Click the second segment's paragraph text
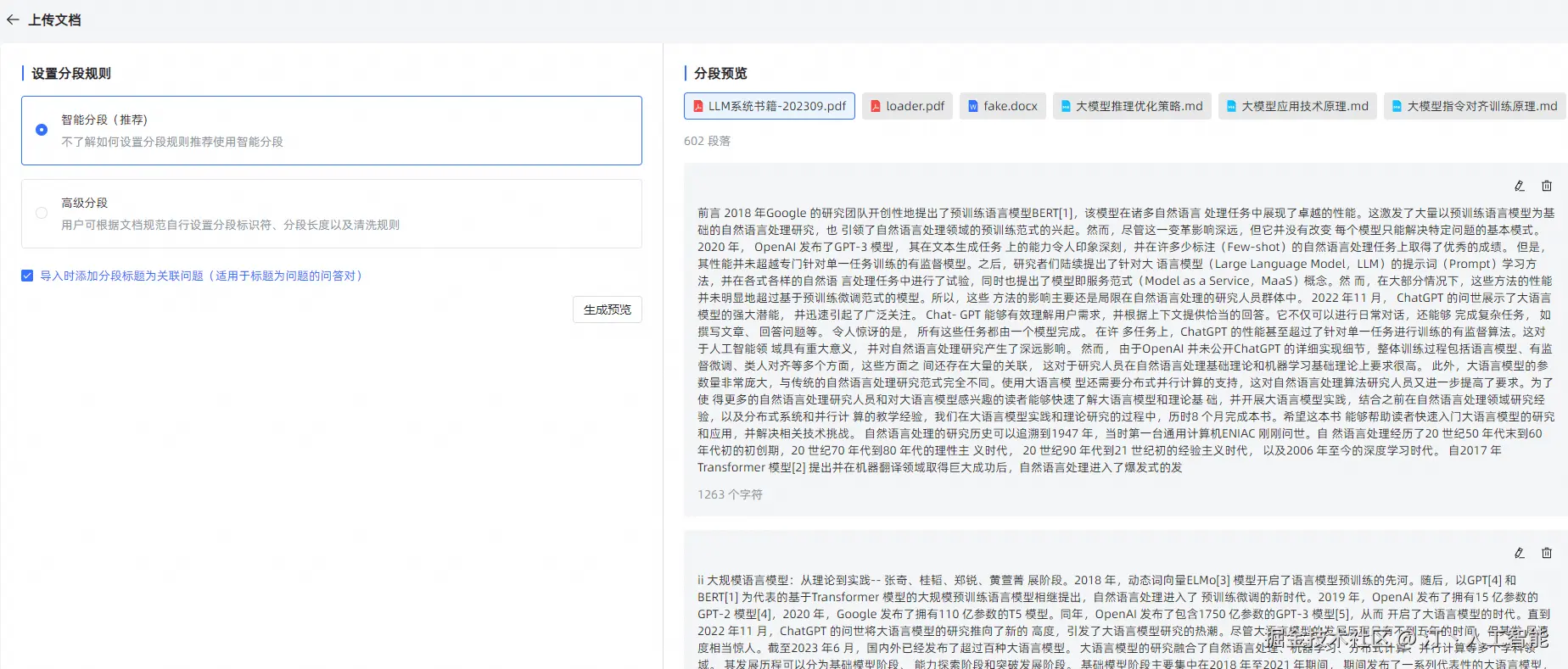 (1125, 622)
